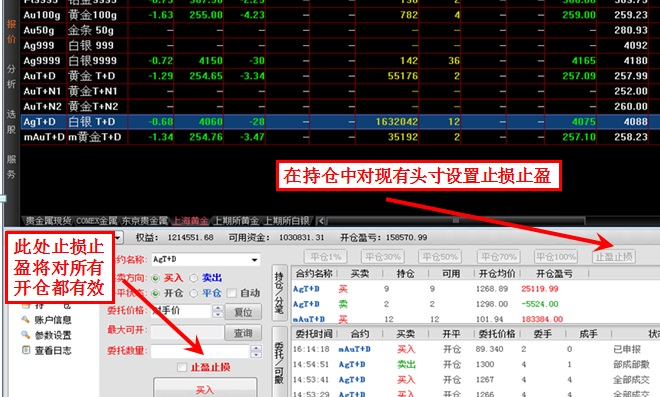Enable the 止盈止损 checkbox

182,368
